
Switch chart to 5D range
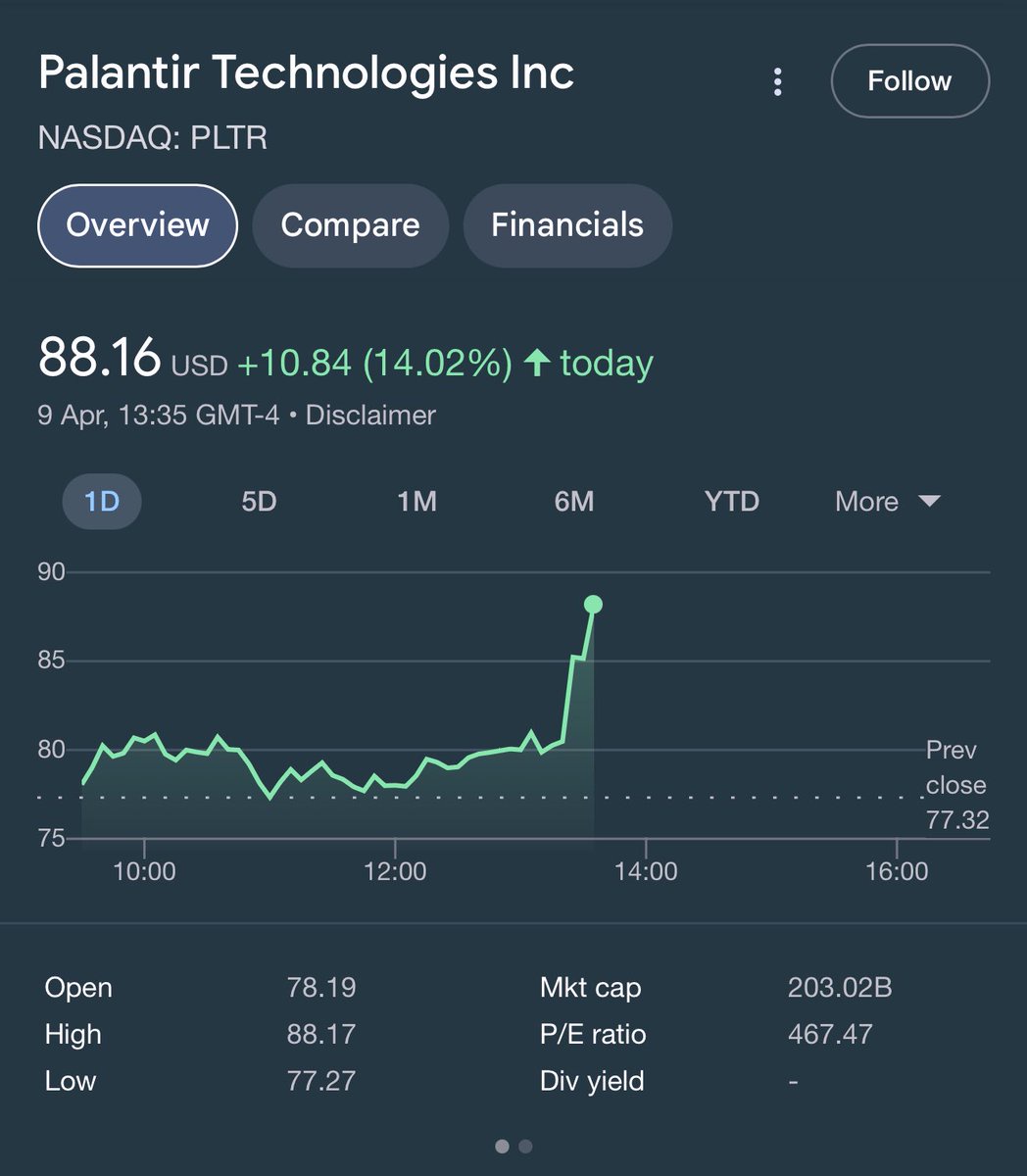[259, 502]
